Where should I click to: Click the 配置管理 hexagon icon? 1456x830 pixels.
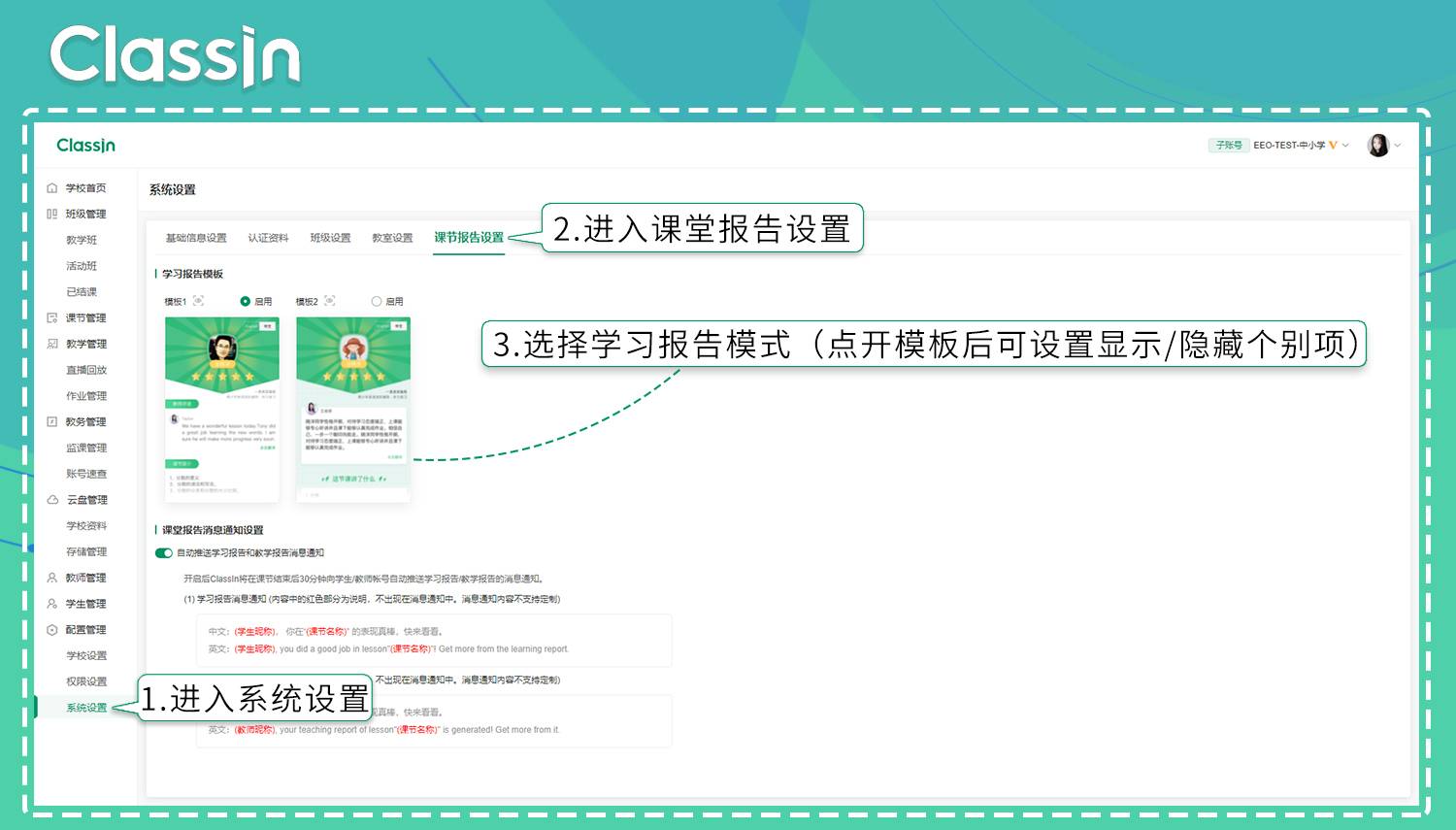point(52,630)
